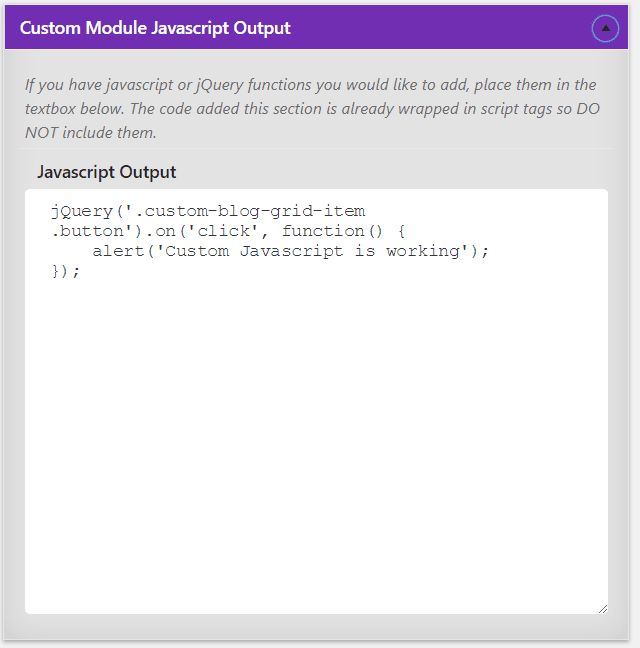
Task: Click the Javascript Output field label
Action: (107, 172)
